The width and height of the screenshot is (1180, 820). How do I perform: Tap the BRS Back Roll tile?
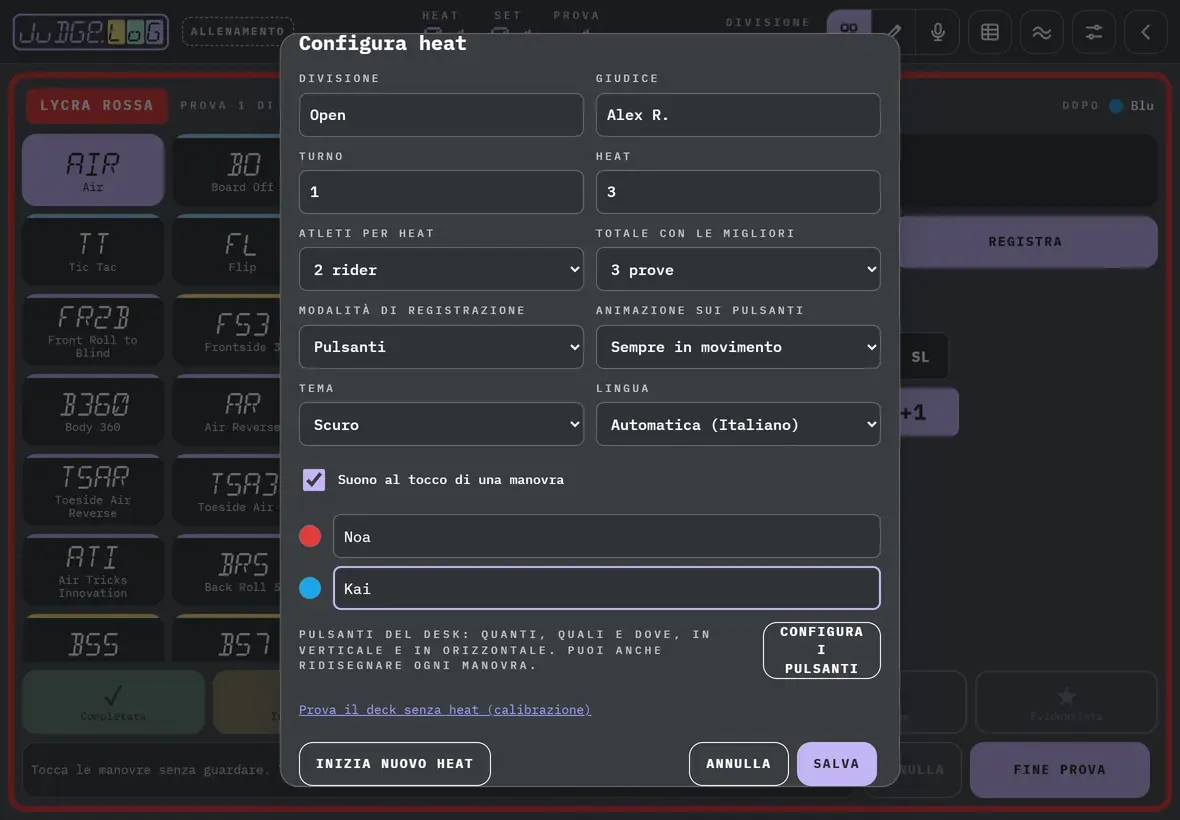227,571
